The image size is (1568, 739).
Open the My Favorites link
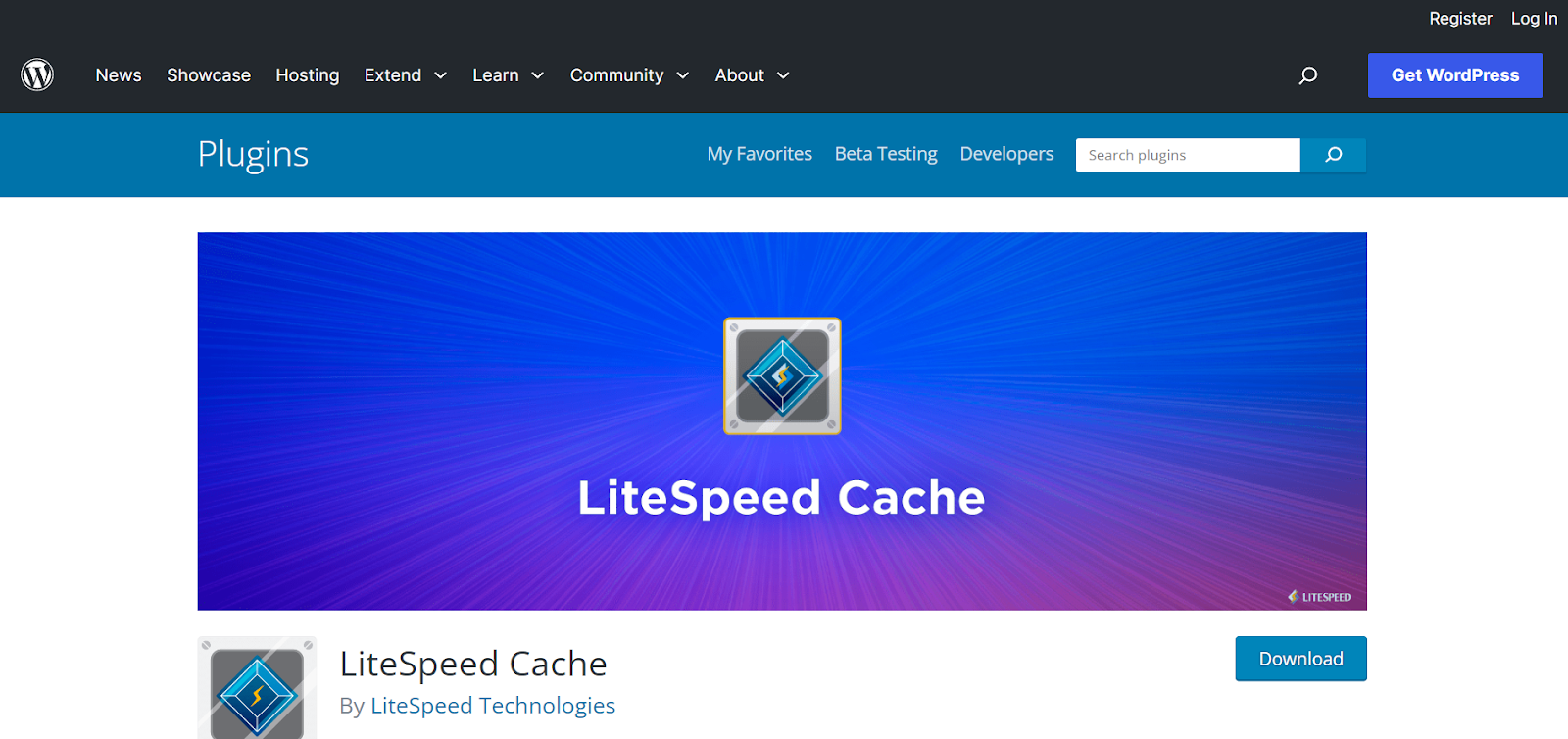[x=759, y=154]
